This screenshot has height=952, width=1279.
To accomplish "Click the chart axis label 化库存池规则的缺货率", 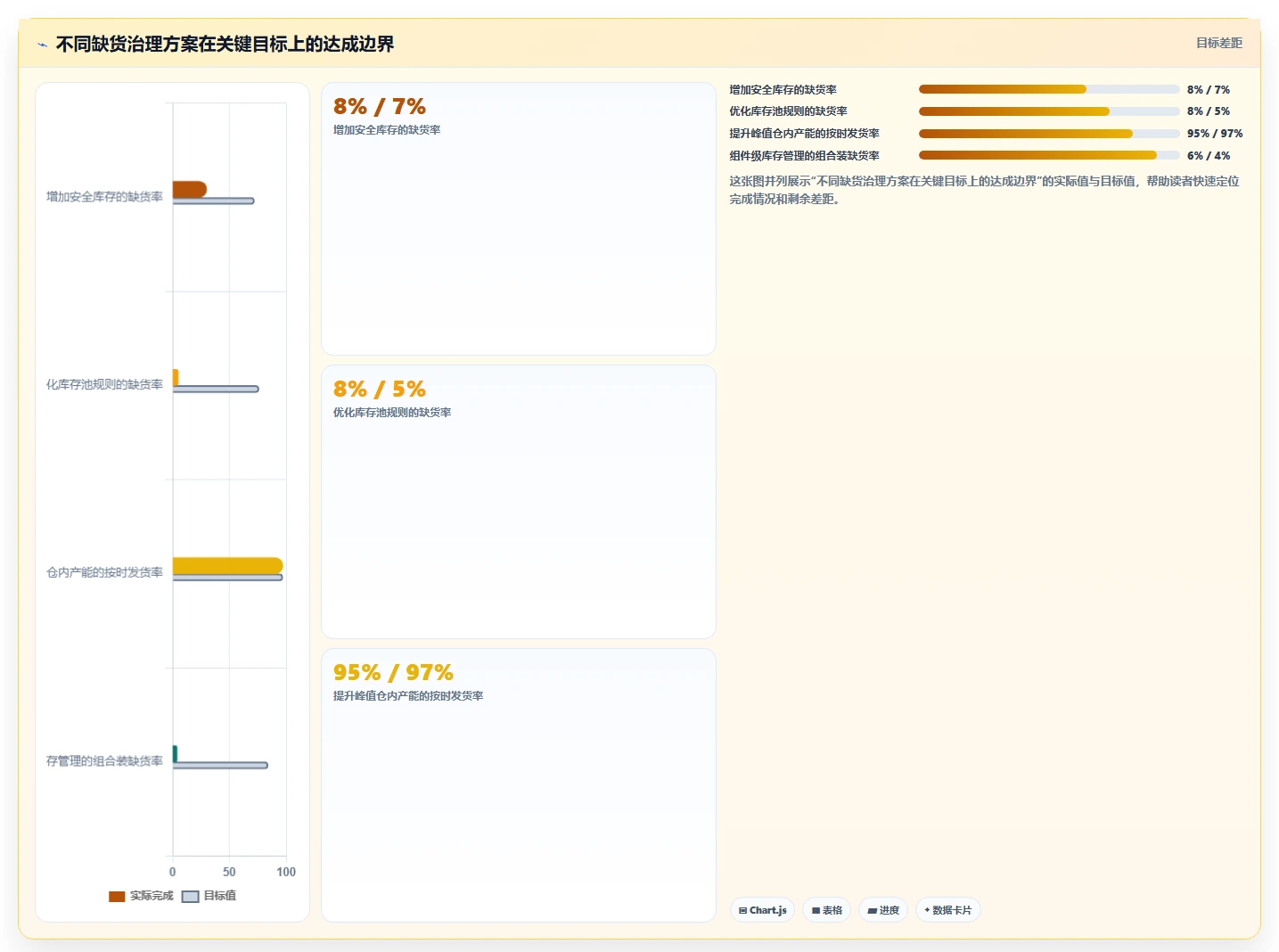I will click(x=104, y=385).
